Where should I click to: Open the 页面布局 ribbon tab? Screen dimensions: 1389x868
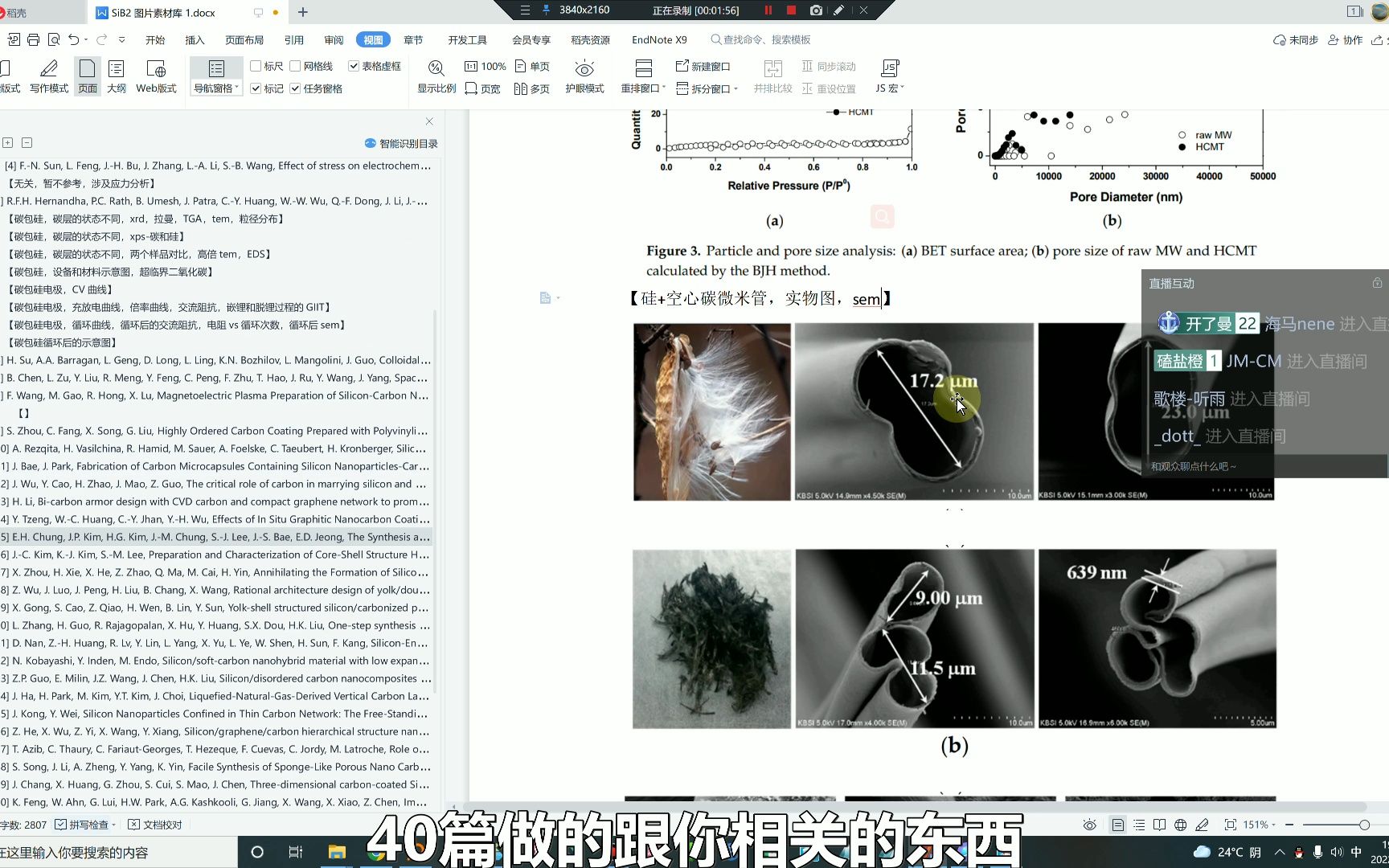(244, 39)
